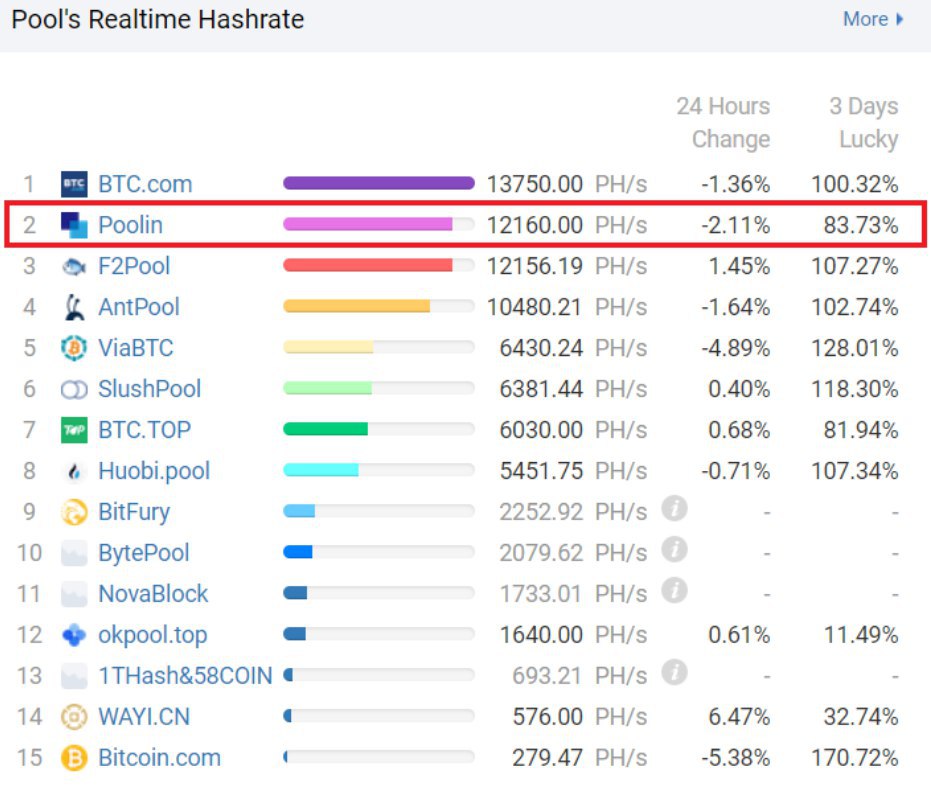Screen dimensions: 931x797
Task: Open the SlushPool pool link
Action: coord(150,389)
